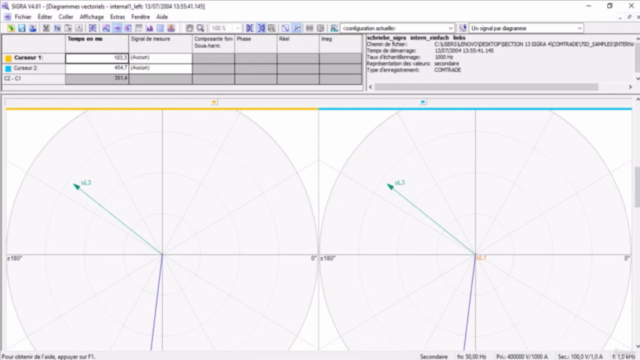Click the icon left of harmonics bar chart
Screen dimensions: 640x360
[139, 28]
